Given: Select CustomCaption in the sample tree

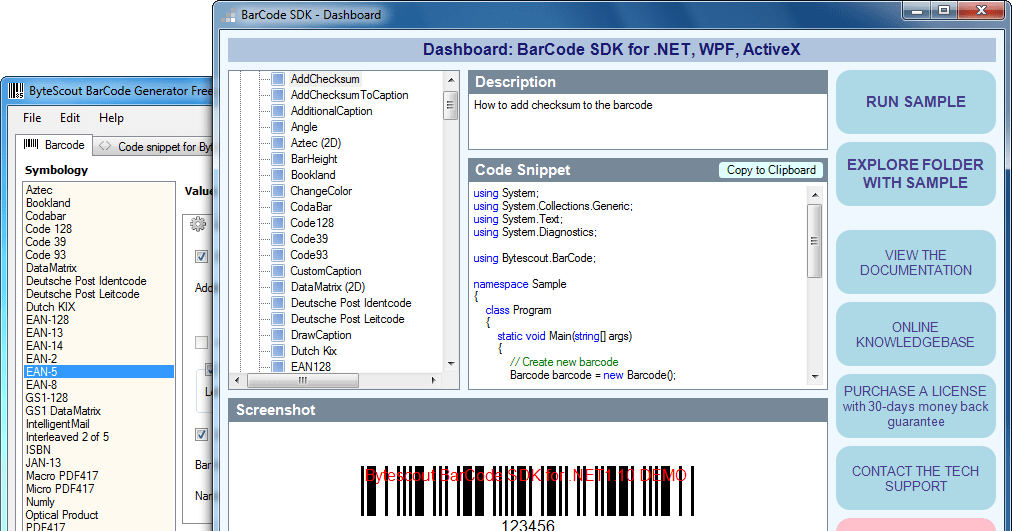Looking at the screenshot, I should tap(325, 271).
